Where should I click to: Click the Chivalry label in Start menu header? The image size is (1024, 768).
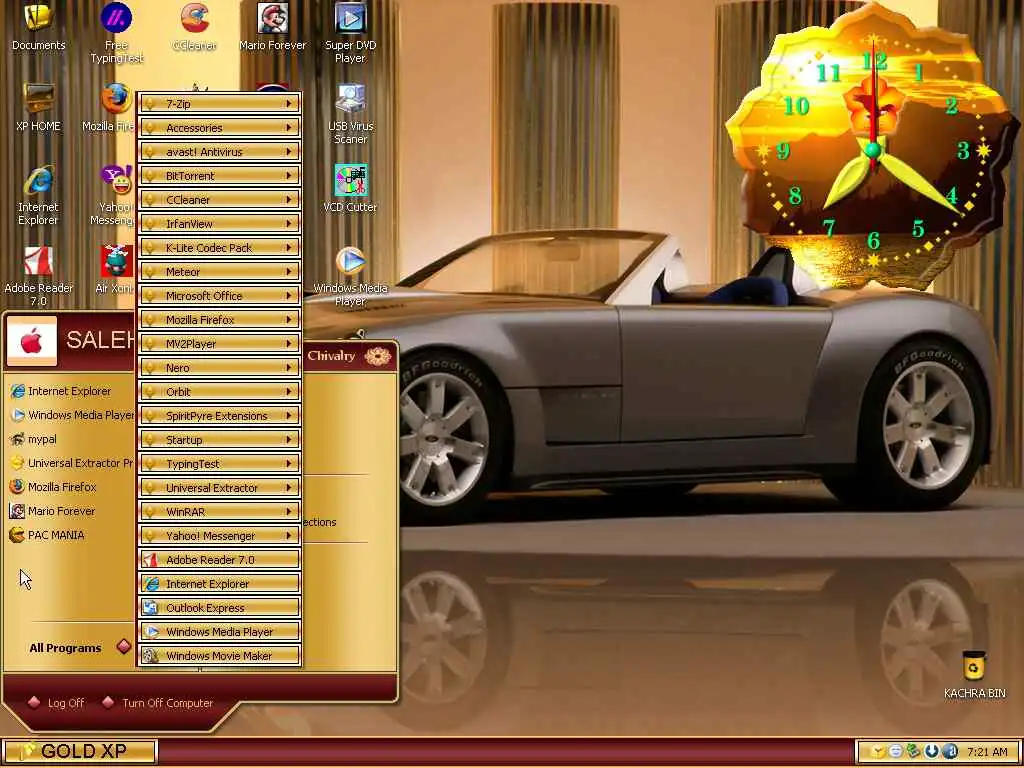pos(331,356)
